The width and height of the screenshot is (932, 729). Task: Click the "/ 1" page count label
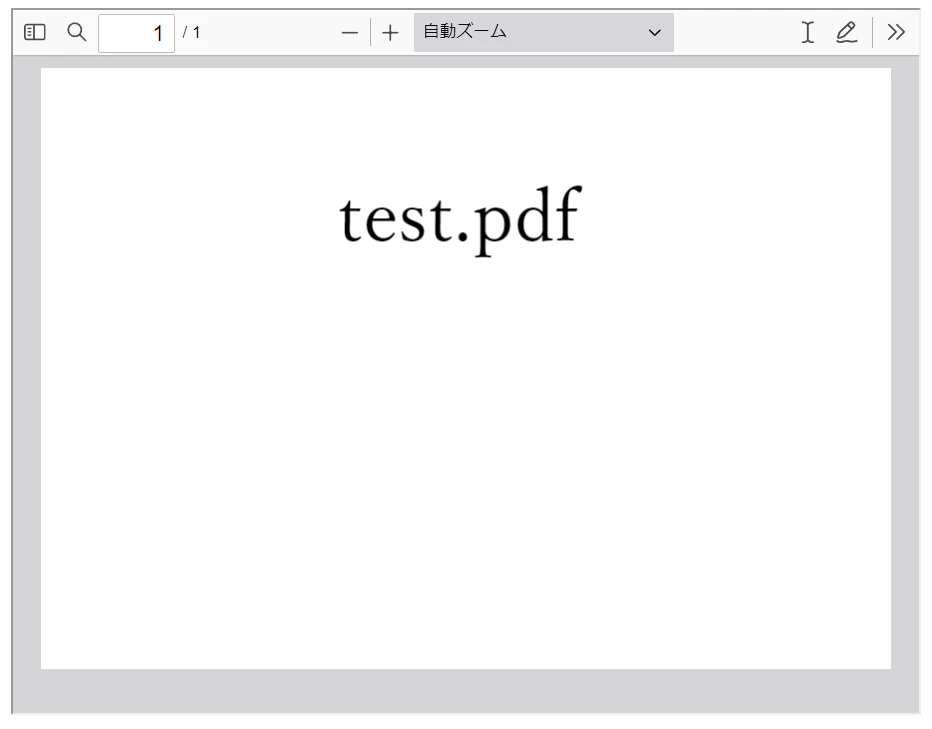tap(191, 32)
